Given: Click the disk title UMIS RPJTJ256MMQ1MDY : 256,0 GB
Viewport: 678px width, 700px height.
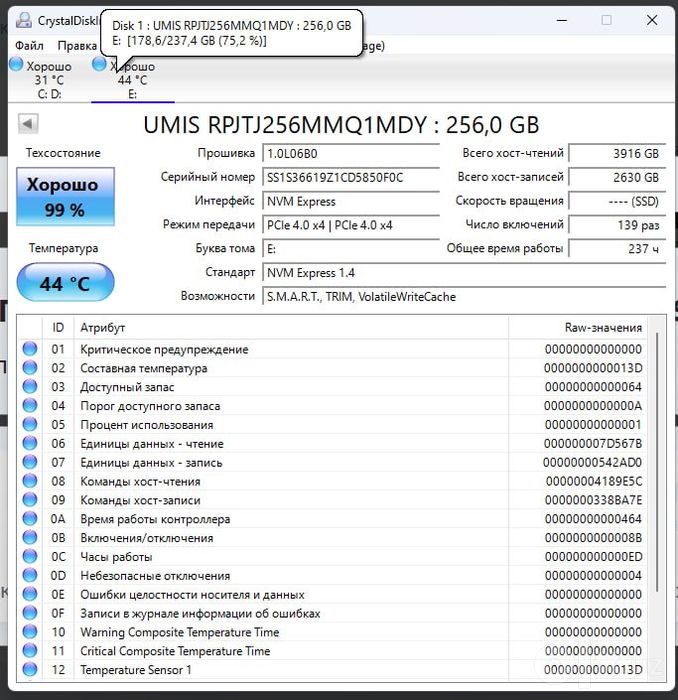Looking at the screenshot, I should [341, 125].
